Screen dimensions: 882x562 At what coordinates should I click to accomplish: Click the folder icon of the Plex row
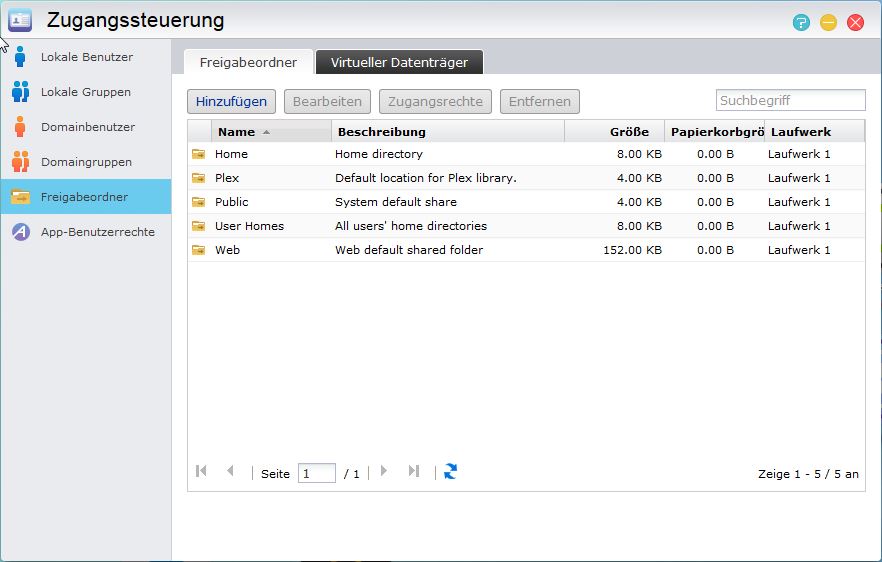pos(199,178)
